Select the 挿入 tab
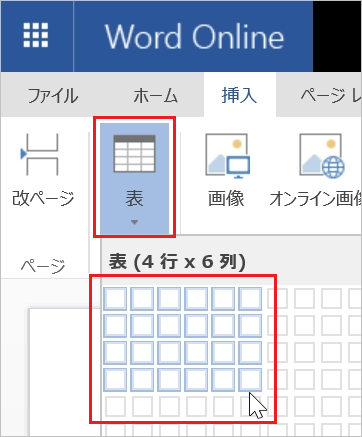Screen dimensions: 362x437 [239, 95]
